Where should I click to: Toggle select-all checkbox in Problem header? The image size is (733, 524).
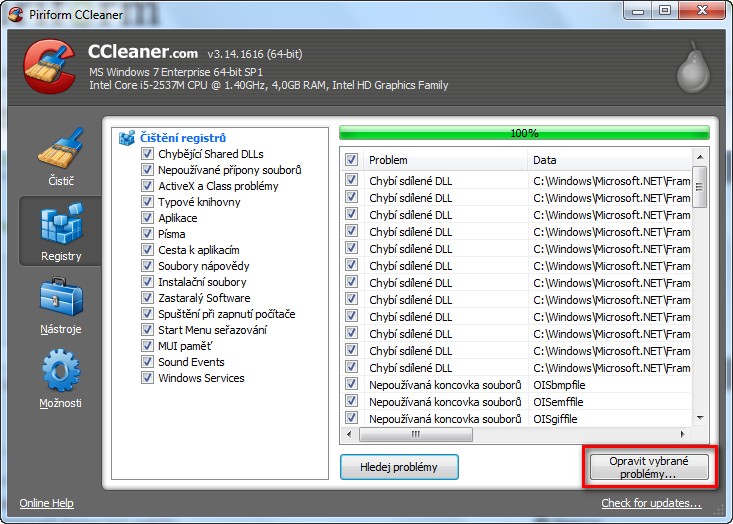click(x=352, y=160)
